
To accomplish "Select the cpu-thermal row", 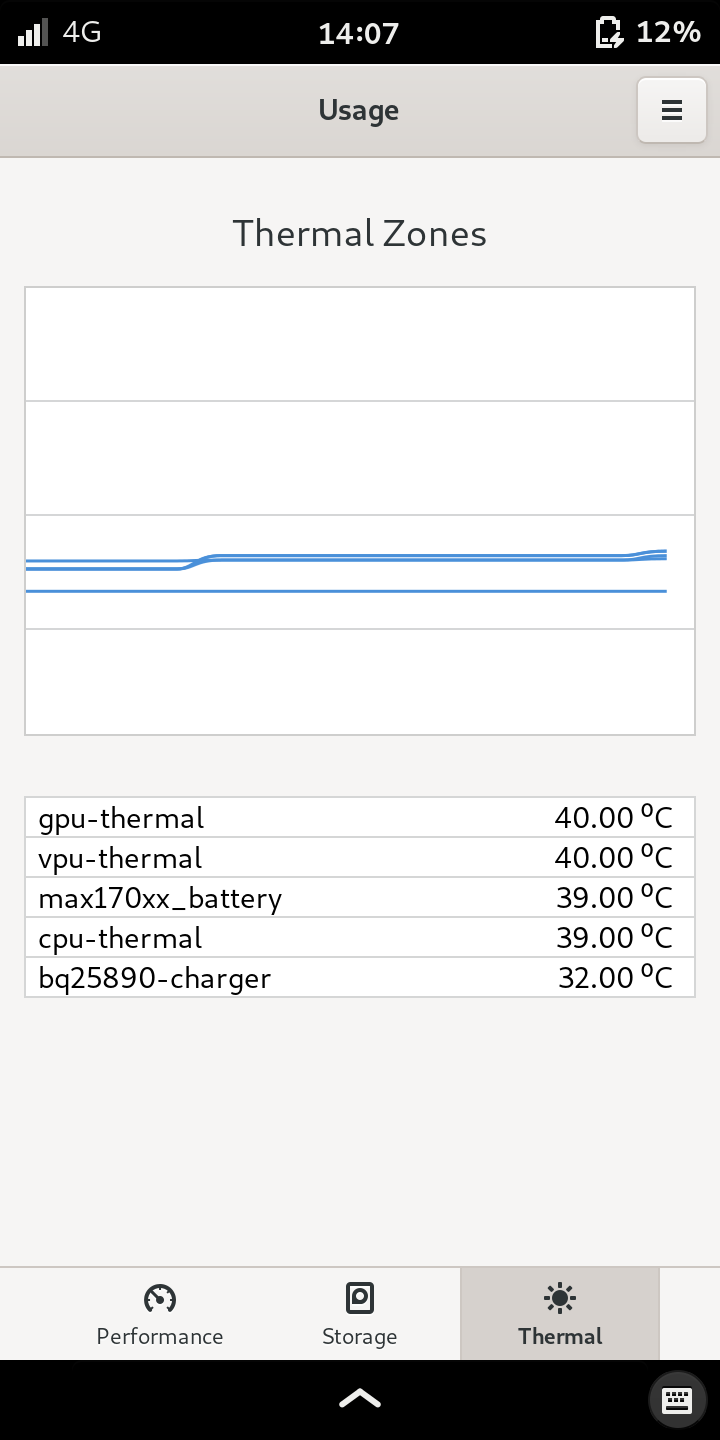I will coord(360,938).
